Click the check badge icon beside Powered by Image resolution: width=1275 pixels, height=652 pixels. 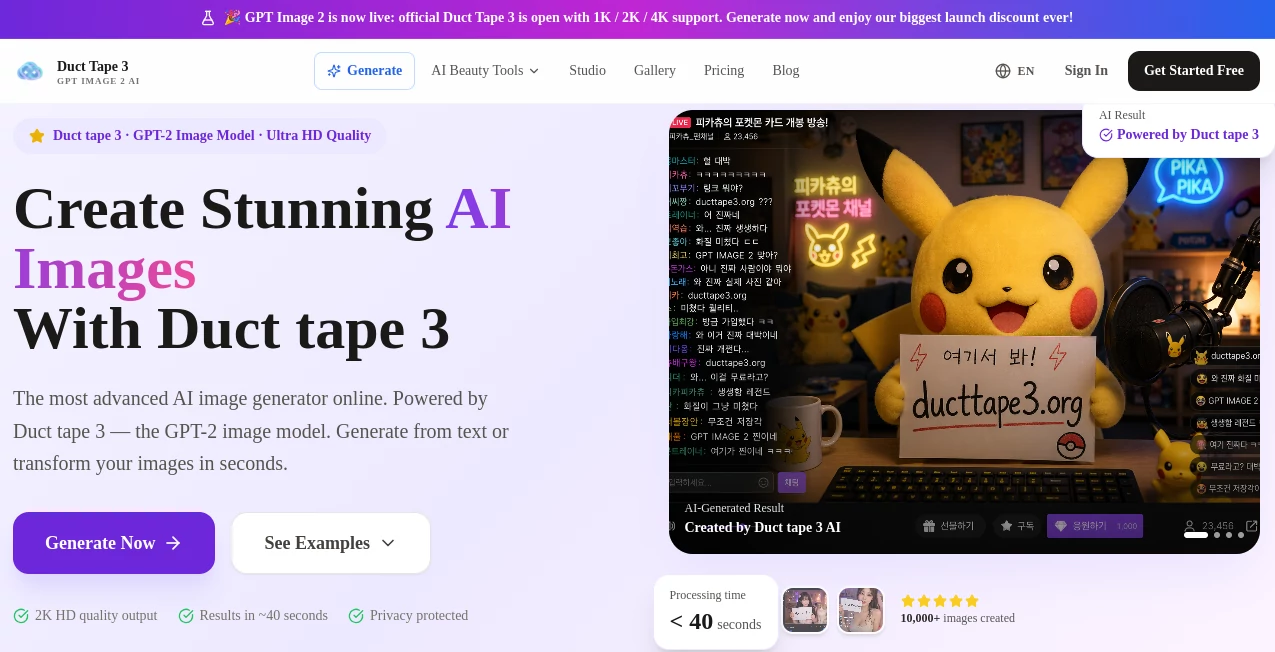coord(1106,135)
